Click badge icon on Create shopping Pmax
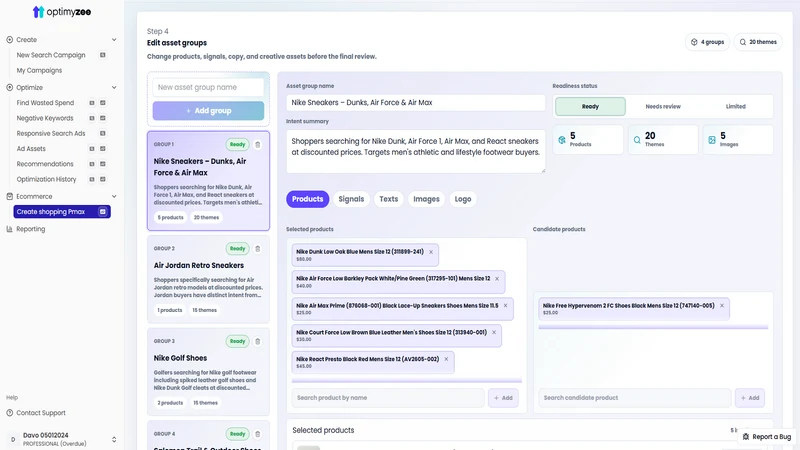 coord(103,212)
